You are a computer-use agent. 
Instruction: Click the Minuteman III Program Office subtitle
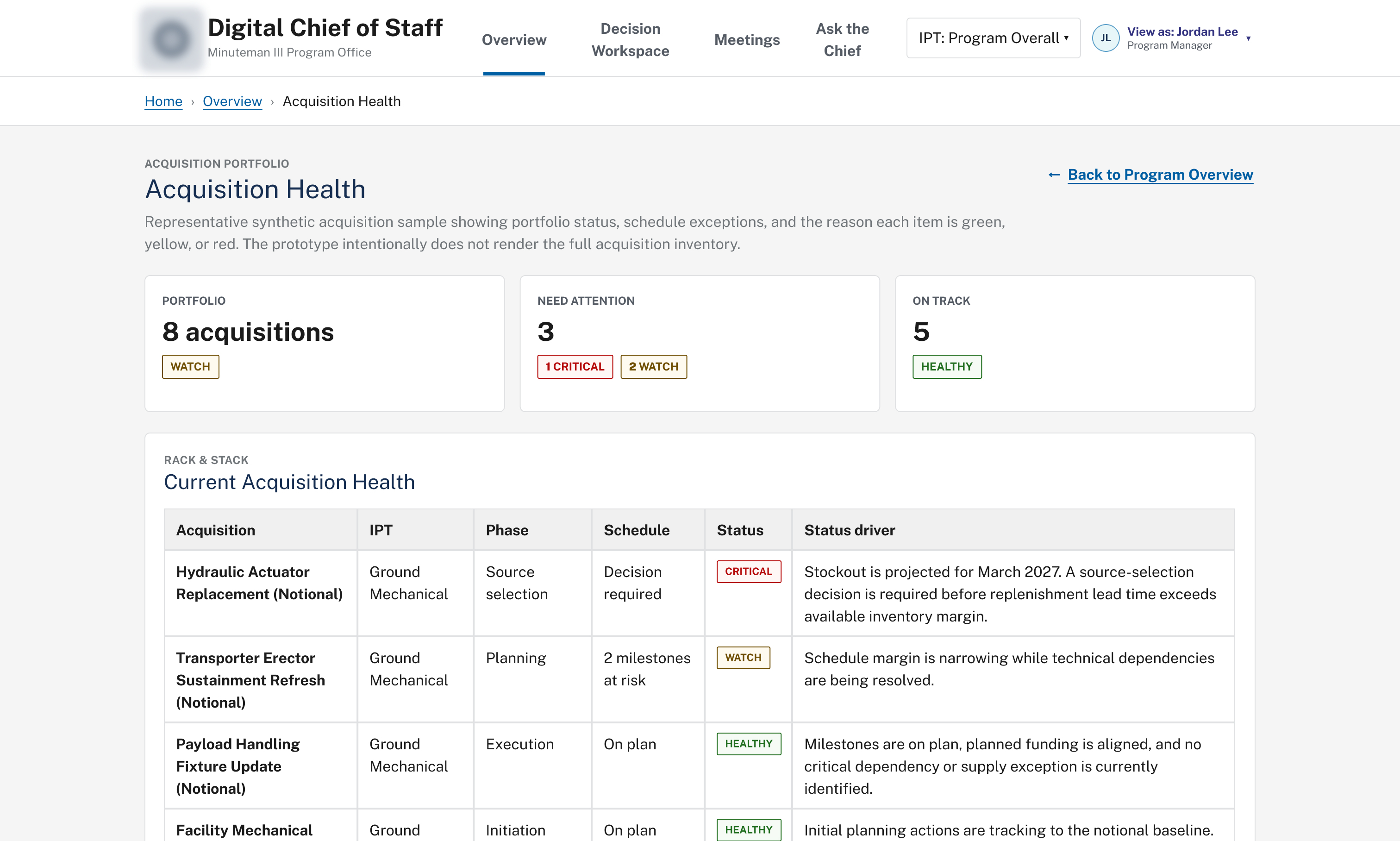(x=289, y=52)
